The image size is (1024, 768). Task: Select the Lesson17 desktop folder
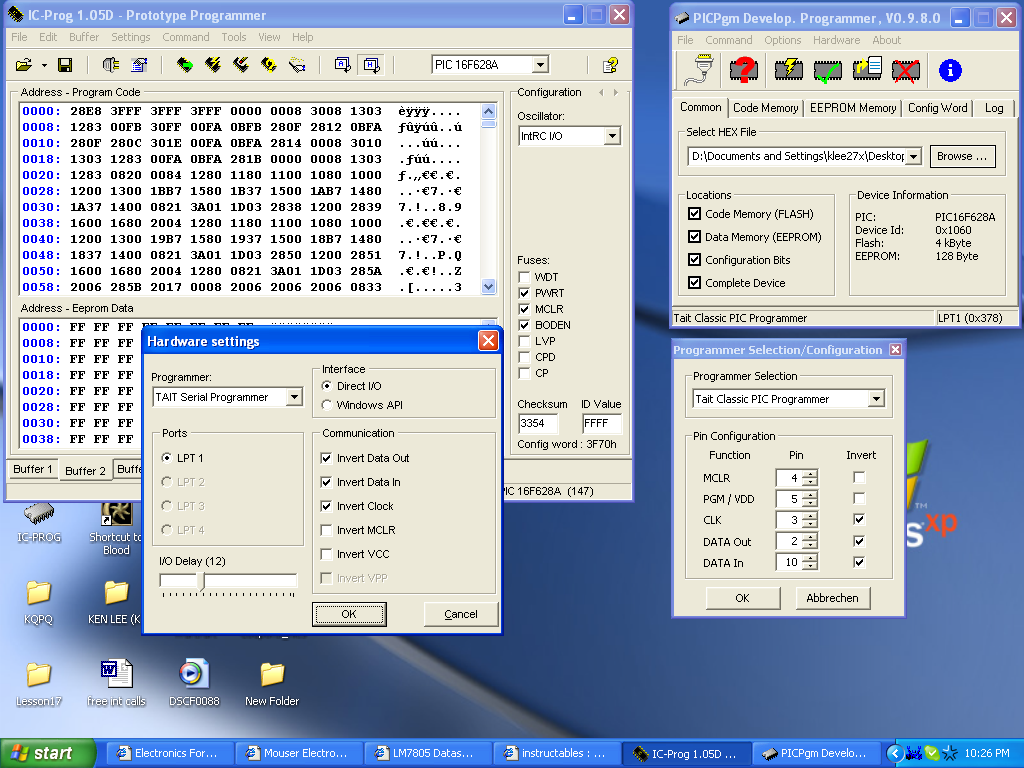click(39, 682)
